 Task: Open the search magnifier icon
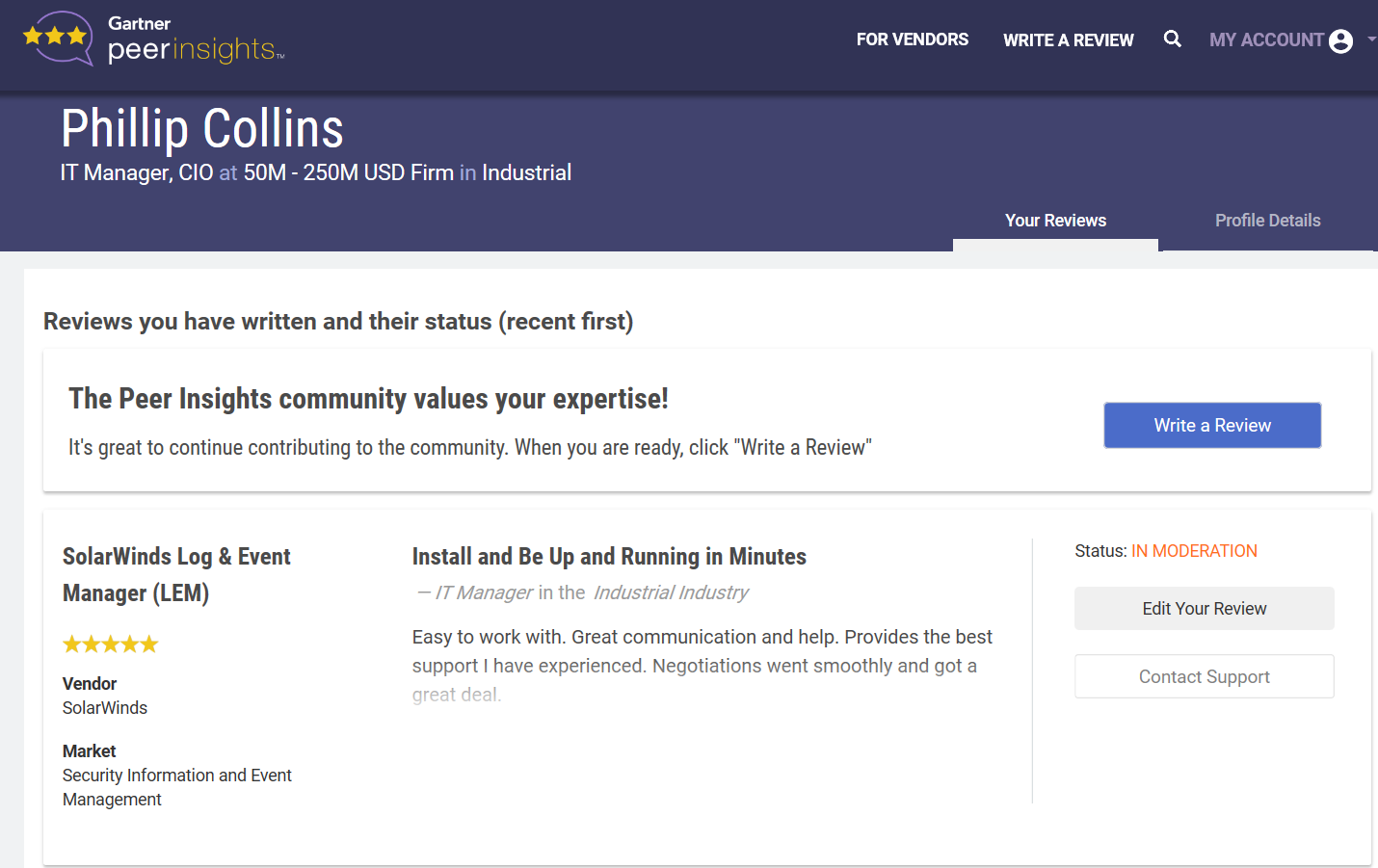1172,39
